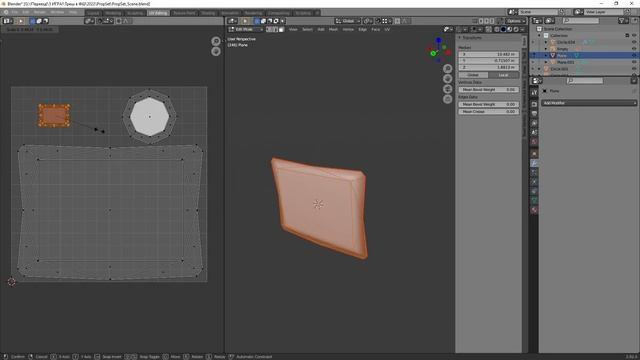Open Object Constraints properties tab icon
The width and height of the screenshot is (640, 360).
(534, 191)
